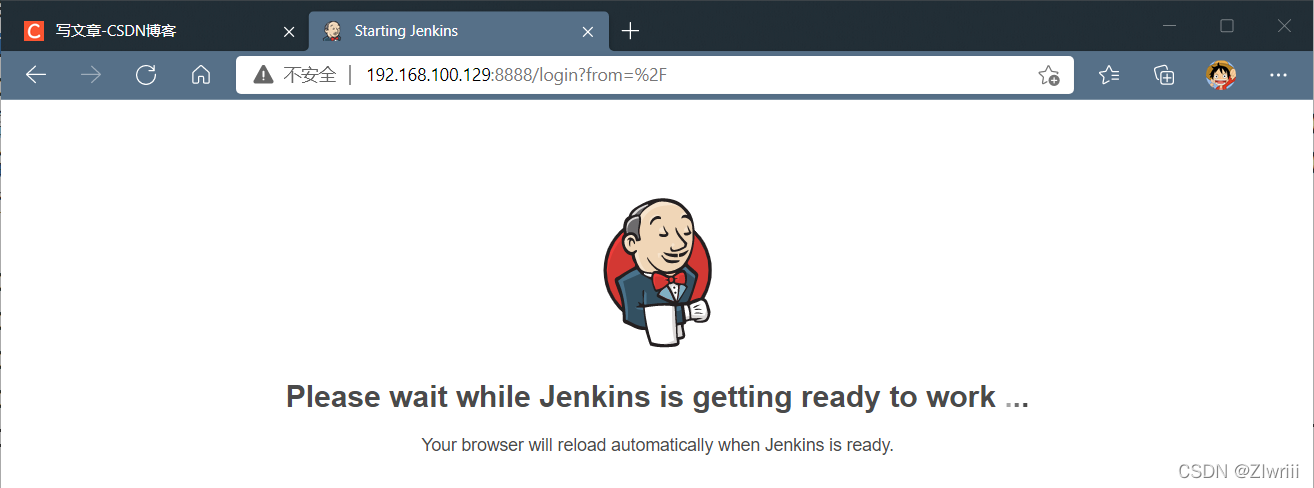Open the browser settings and more menu
Viewport: 1314px width, 488px height.
(x=1278, y=75)
